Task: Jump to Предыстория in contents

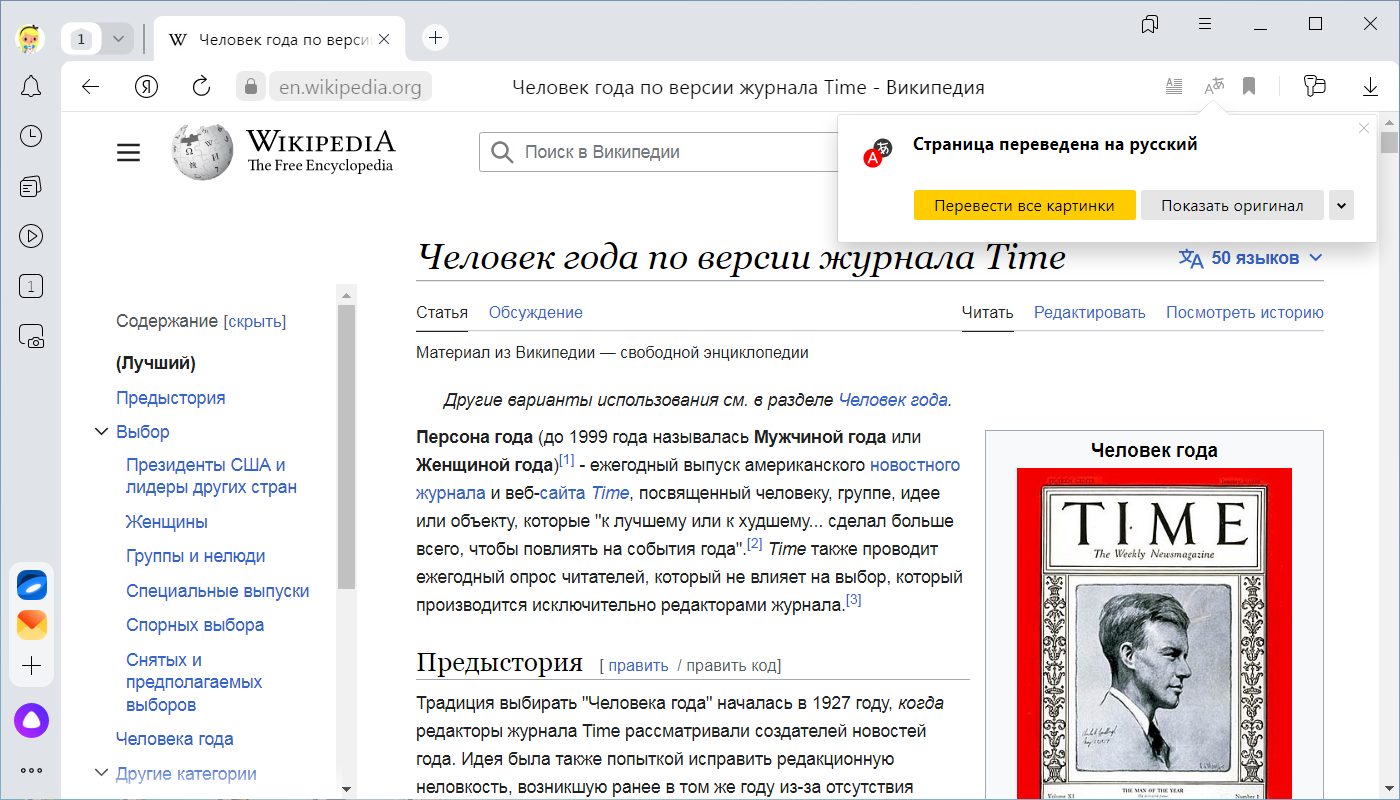Action: click(x=170, y=398)
